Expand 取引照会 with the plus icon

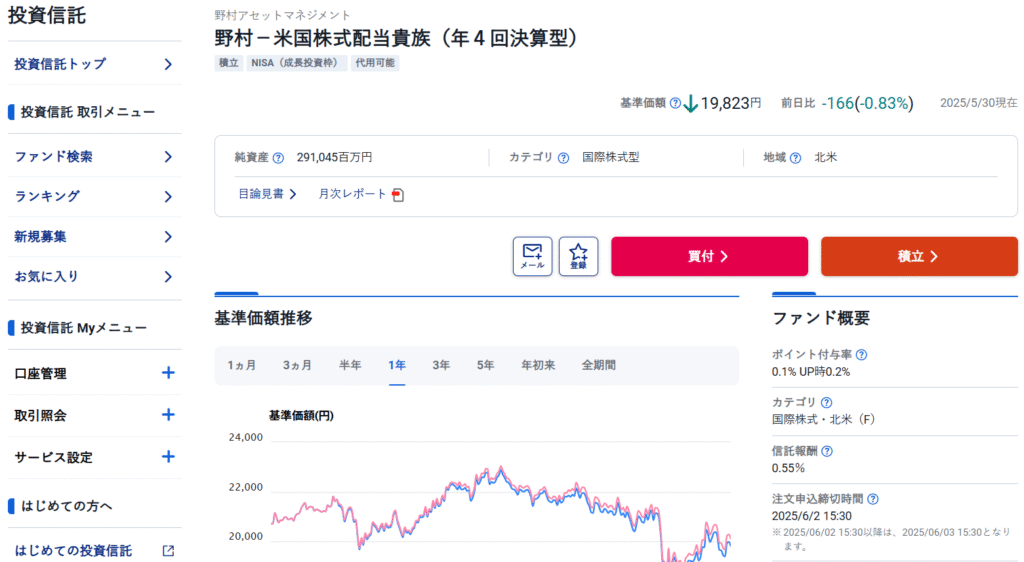[x=168, y=414]
